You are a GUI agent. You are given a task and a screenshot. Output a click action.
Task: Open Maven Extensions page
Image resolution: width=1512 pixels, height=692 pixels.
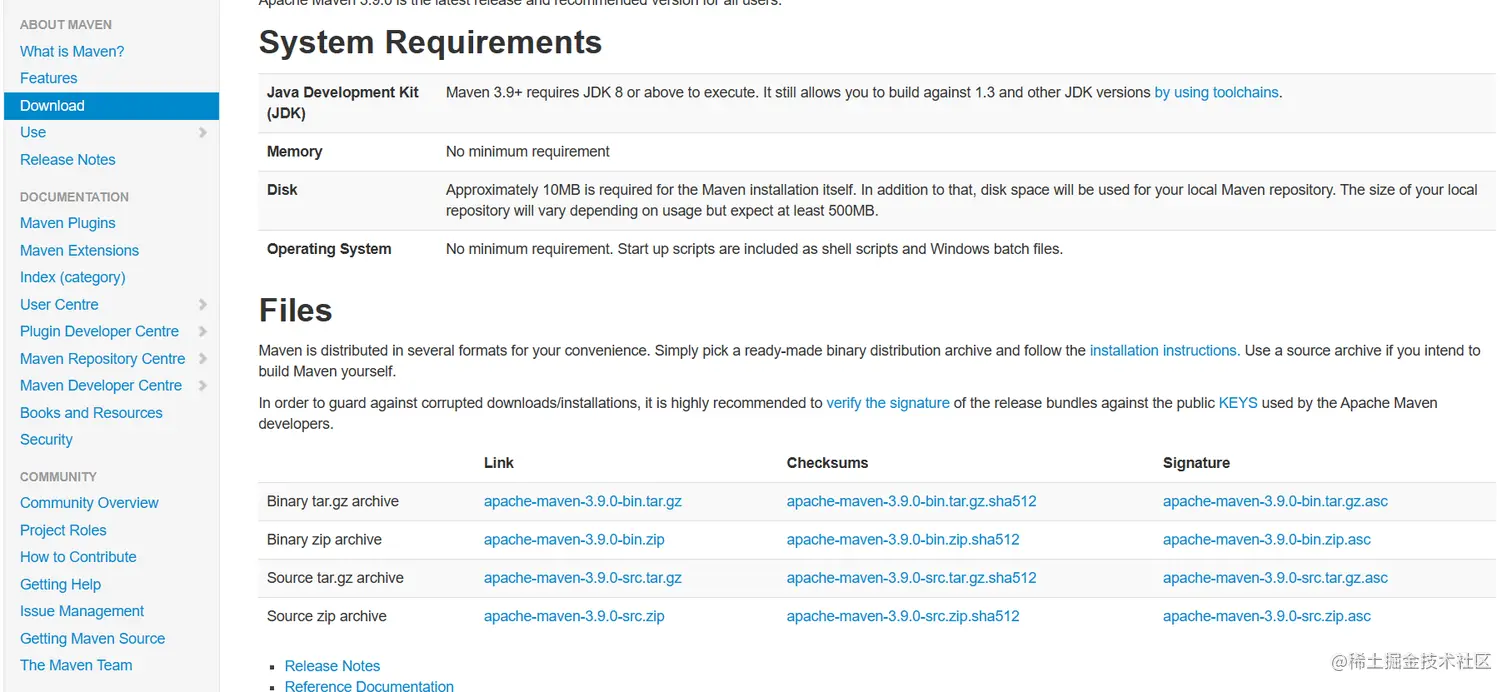[79, 250]
